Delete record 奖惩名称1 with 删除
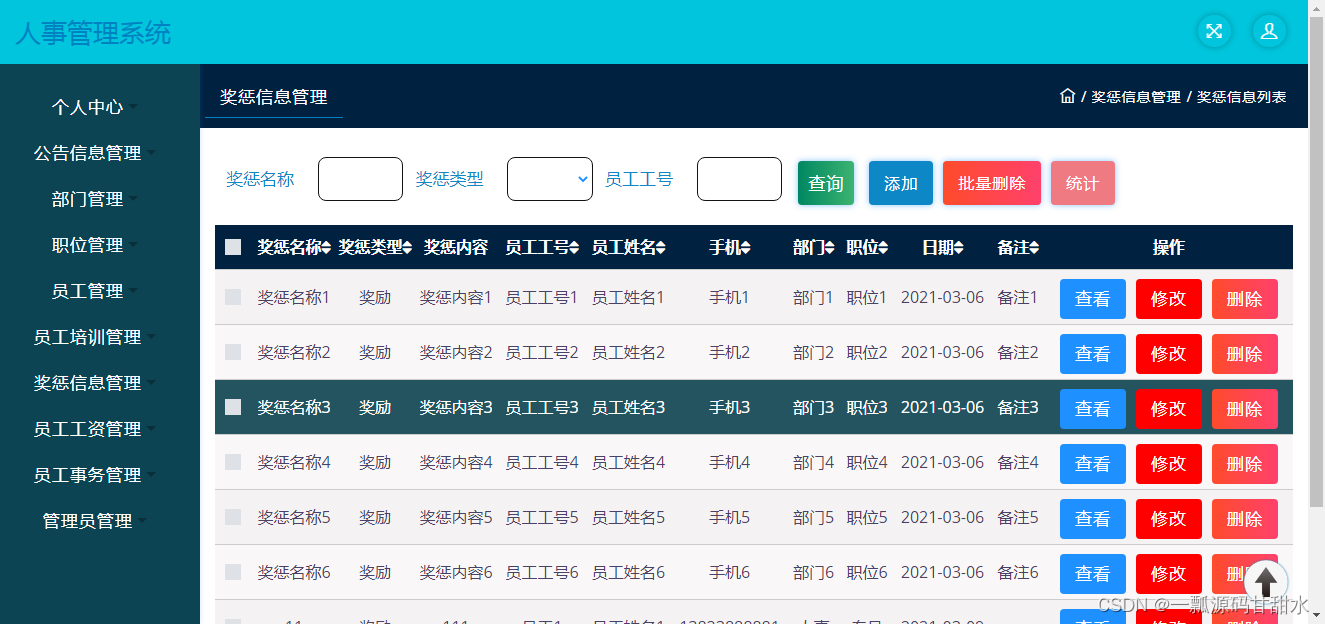This screenshot has height=624, width=1325. coord(1245,299)
